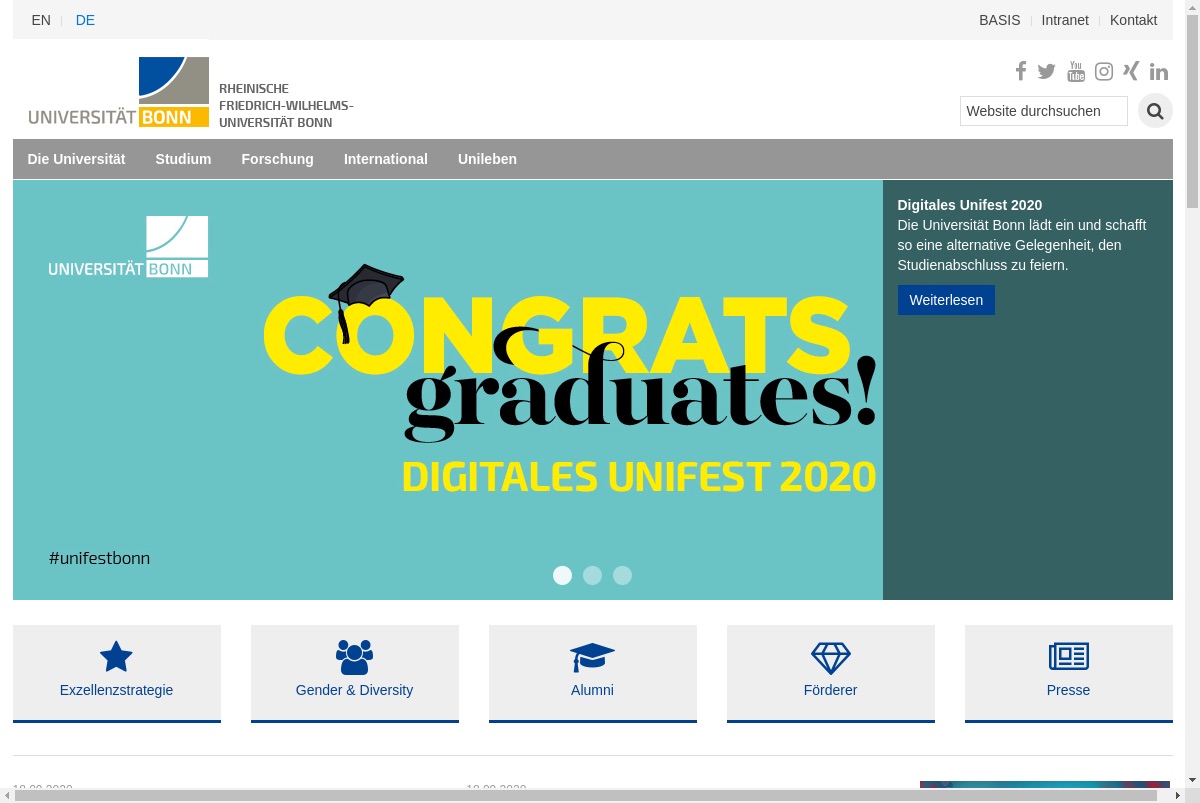Open the Förderer link
The height and width of the screenshot is (803, 1200).
830,690
